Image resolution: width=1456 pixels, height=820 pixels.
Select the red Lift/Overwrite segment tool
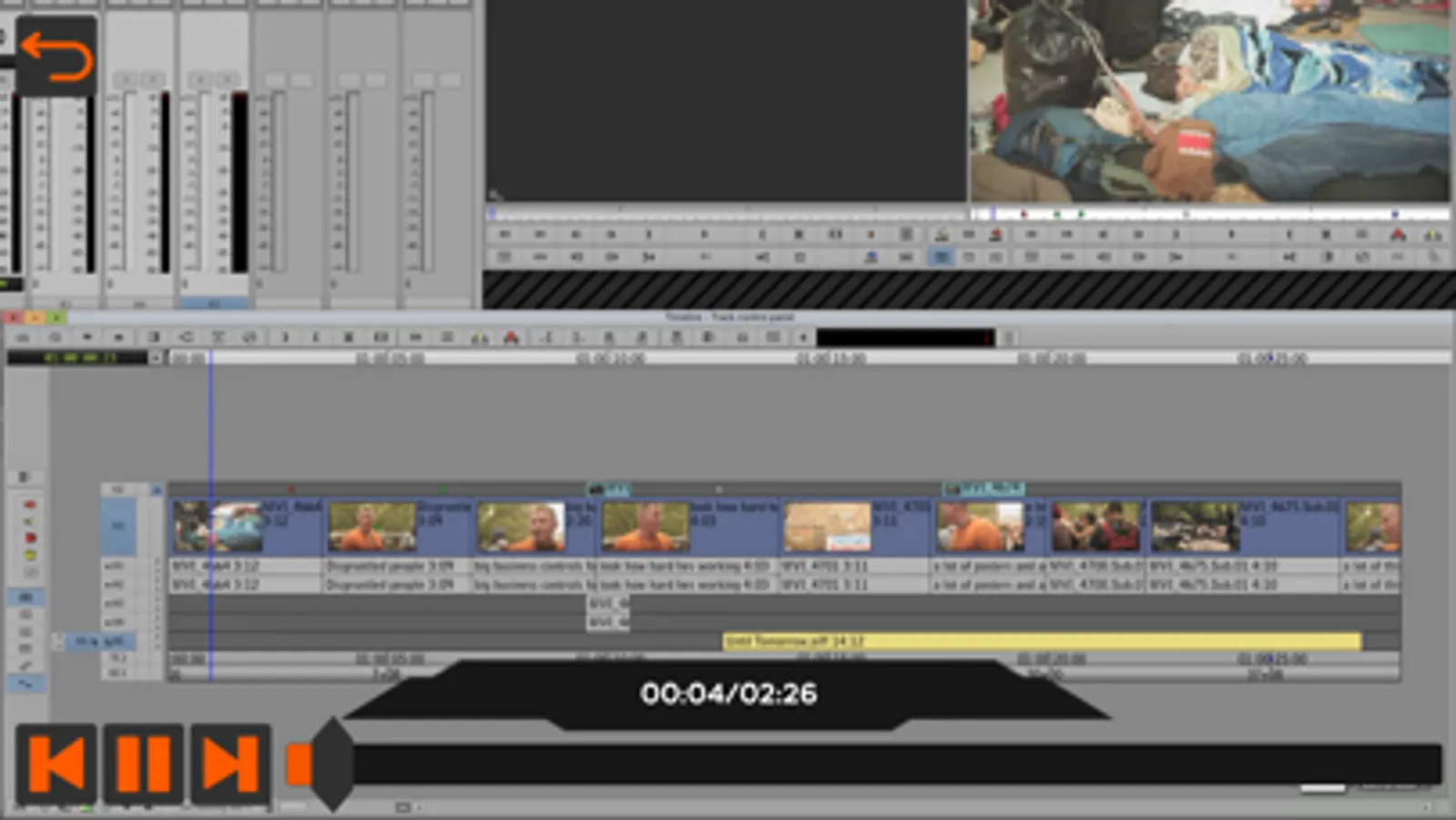[30, 504]
